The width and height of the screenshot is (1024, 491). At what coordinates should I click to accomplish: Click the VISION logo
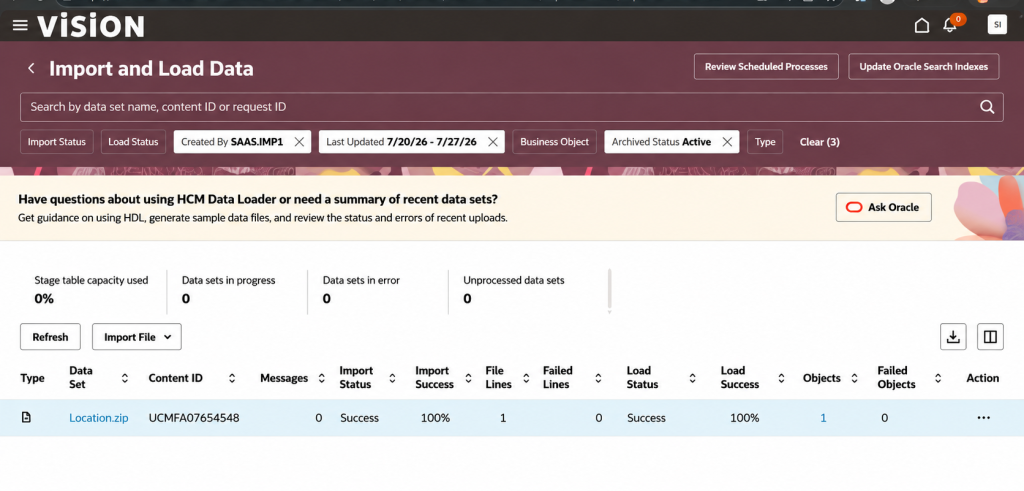tap(91, 25)
